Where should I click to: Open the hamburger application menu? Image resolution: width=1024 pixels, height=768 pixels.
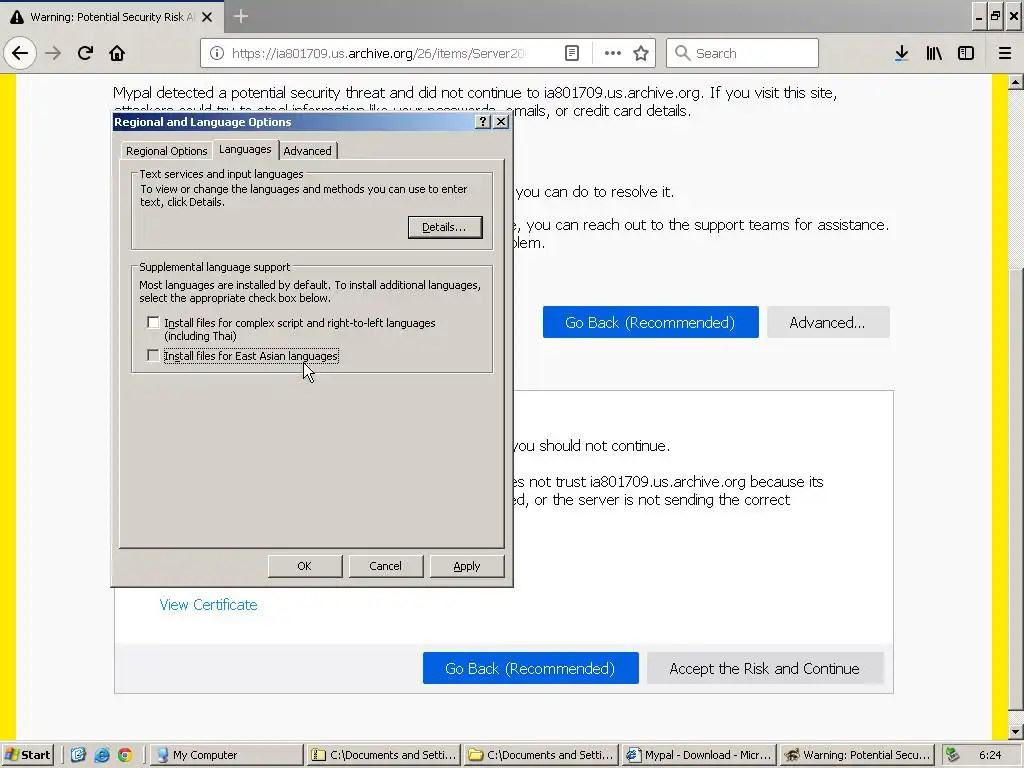click(1004, 53)
